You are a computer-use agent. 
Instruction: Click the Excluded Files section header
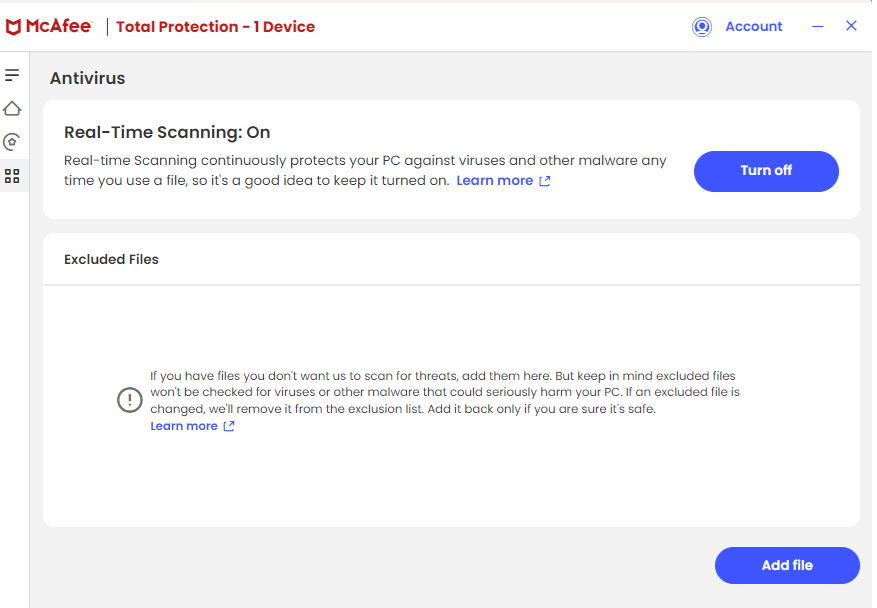click(x=111, y=260)
